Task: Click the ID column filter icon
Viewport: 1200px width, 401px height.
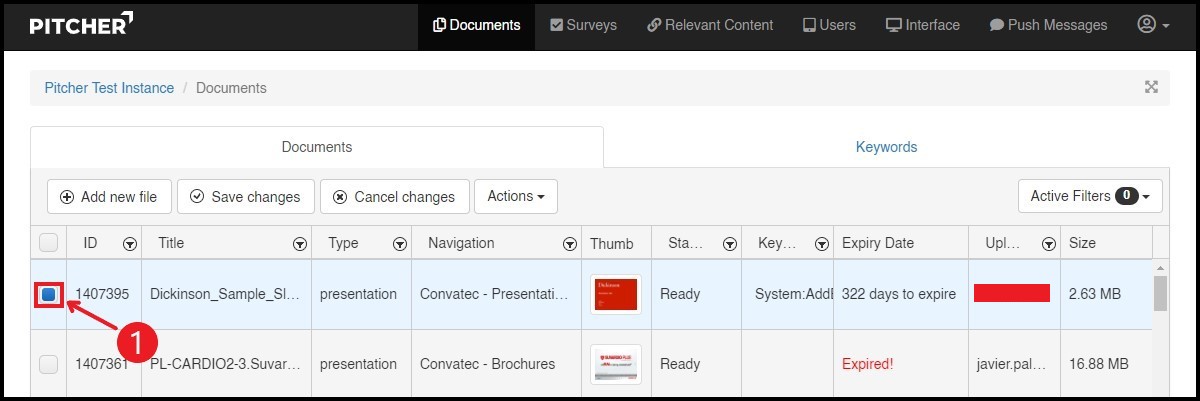Action: click(129, 244)
